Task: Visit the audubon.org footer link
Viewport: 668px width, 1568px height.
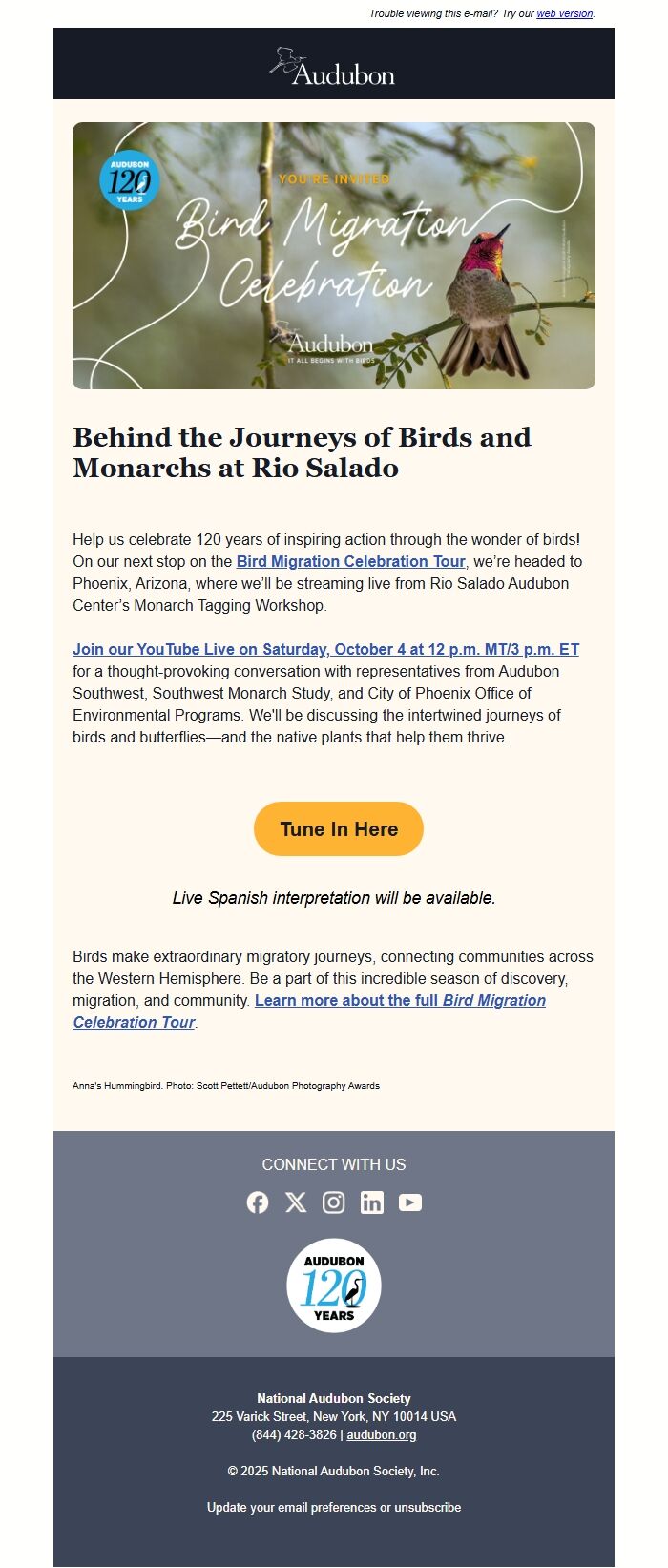Action: pos(382,1434)
